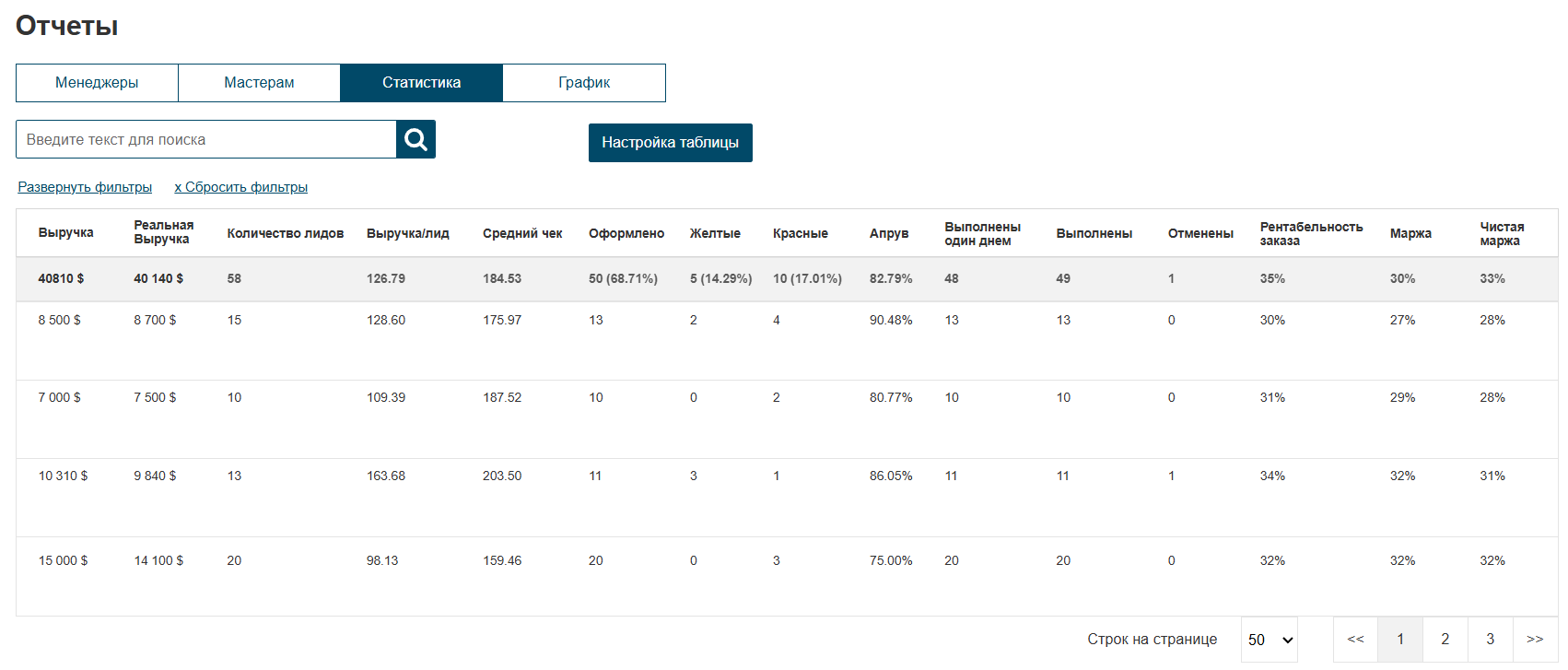Switch to the Мастерам tab
The width and height of the screenshot is (1568, 670).
(x=259, y=83)
